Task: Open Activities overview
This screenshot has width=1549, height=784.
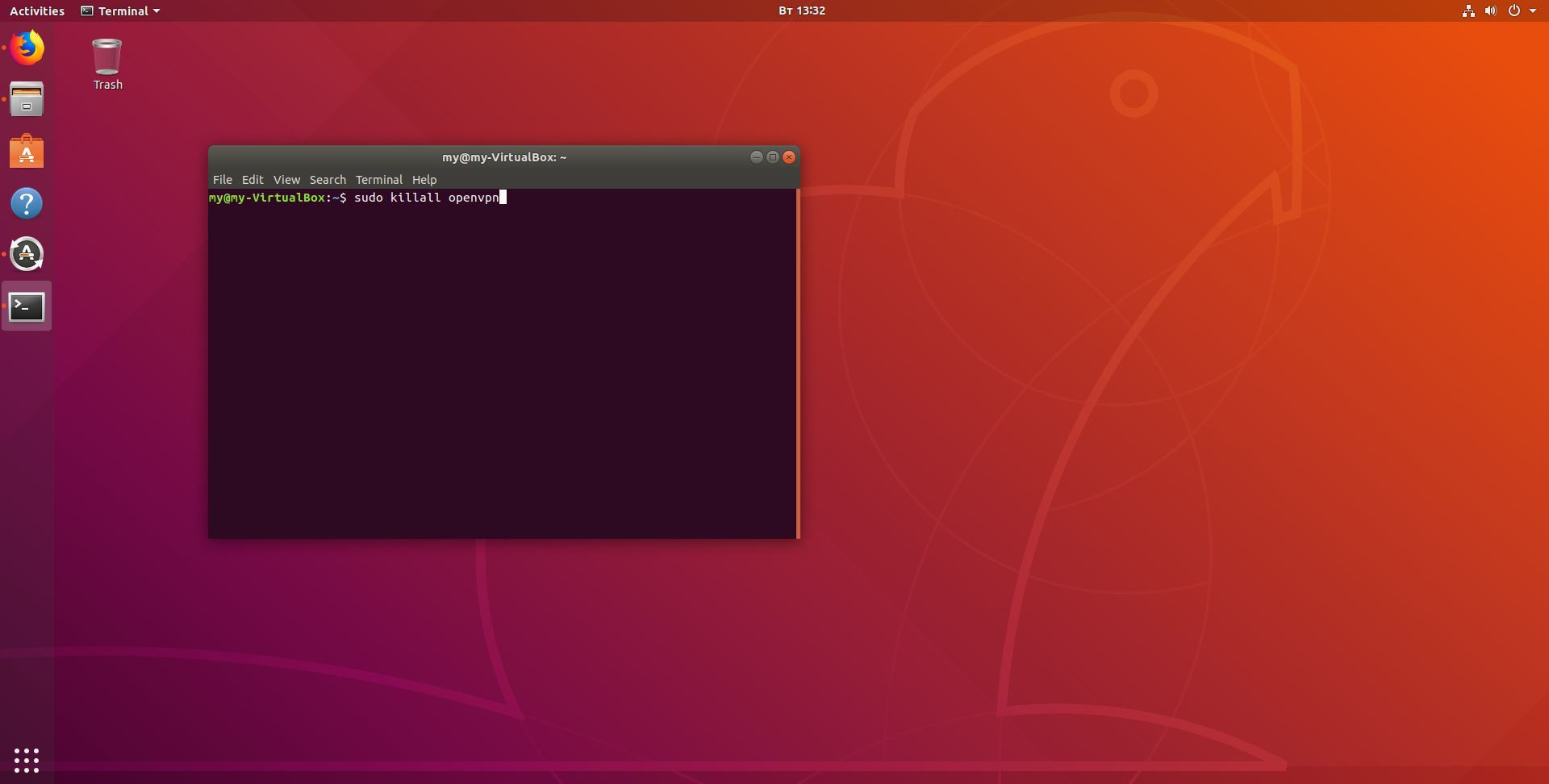Action: [37, 10]
